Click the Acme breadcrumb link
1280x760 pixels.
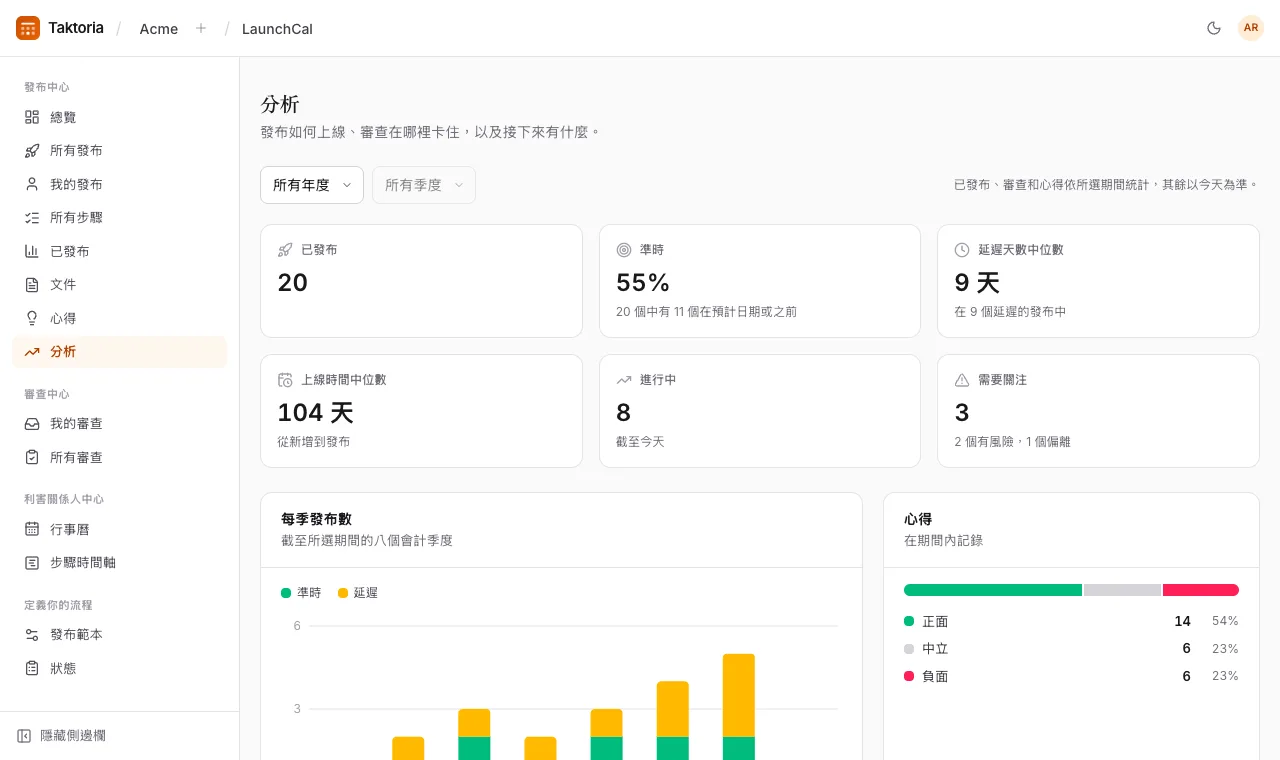[x=159, y=29]
